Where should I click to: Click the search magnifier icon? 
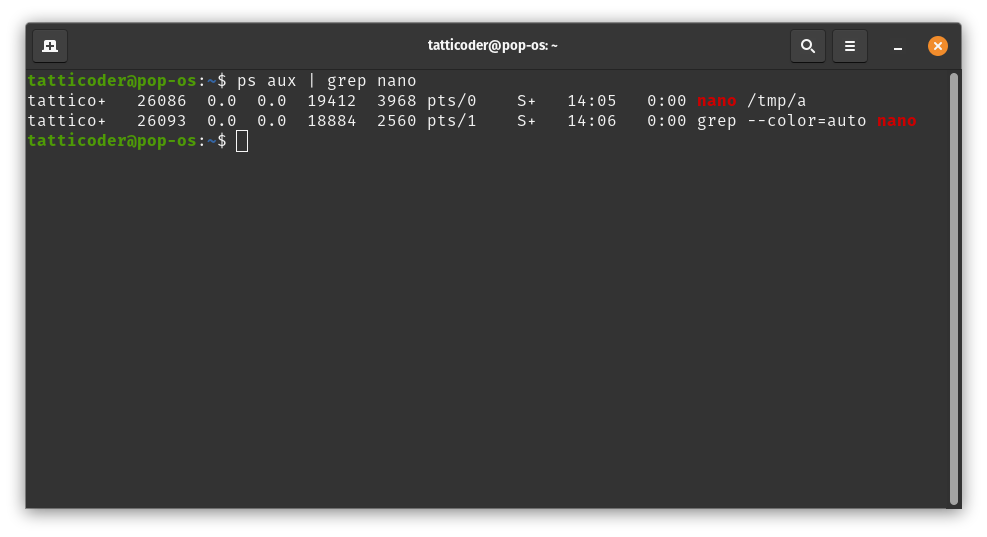point(807,46)
